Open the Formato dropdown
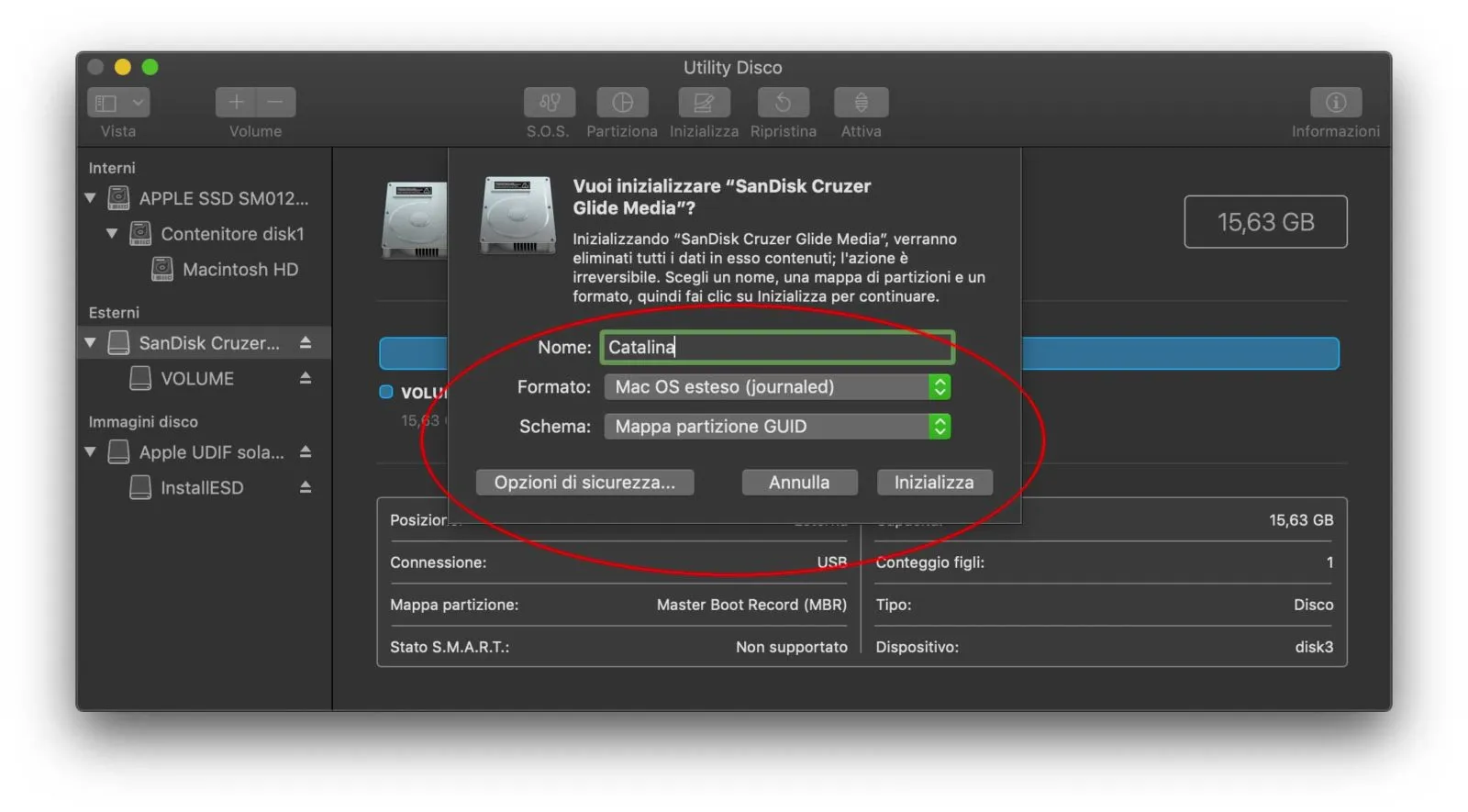This screenshot has width=1468, height=812. tap(777, 387)
